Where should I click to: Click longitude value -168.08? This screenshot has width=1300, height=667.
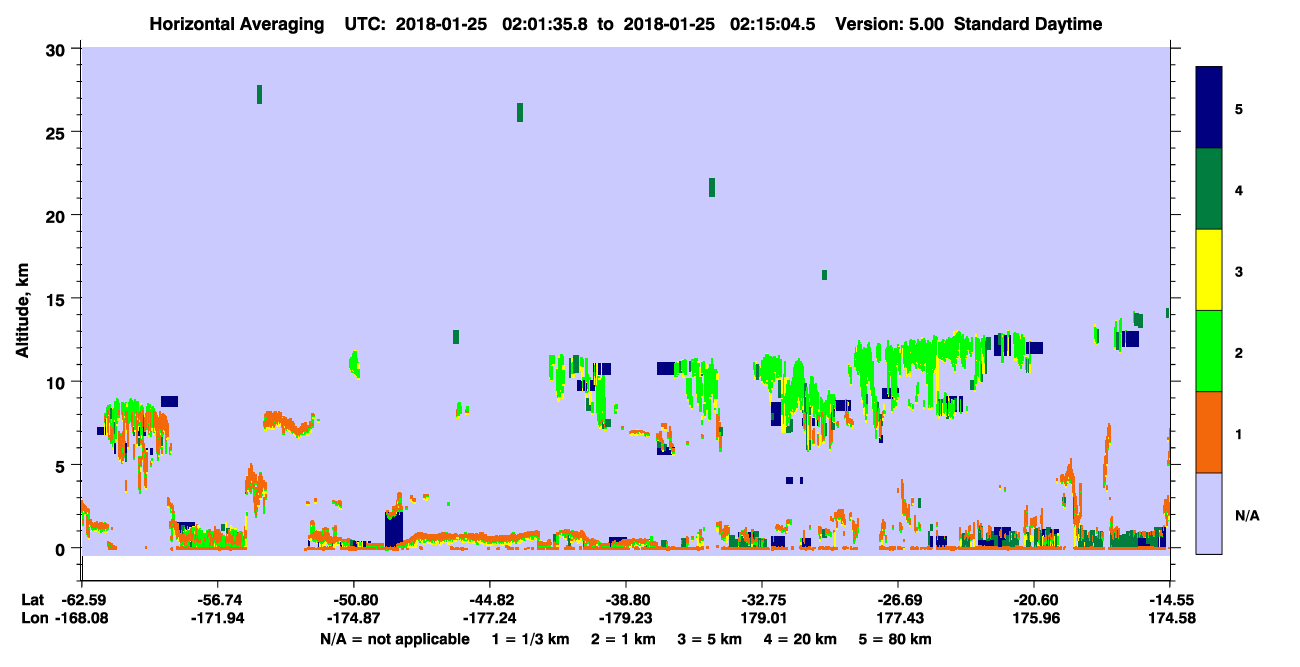[x=82, y=619]
